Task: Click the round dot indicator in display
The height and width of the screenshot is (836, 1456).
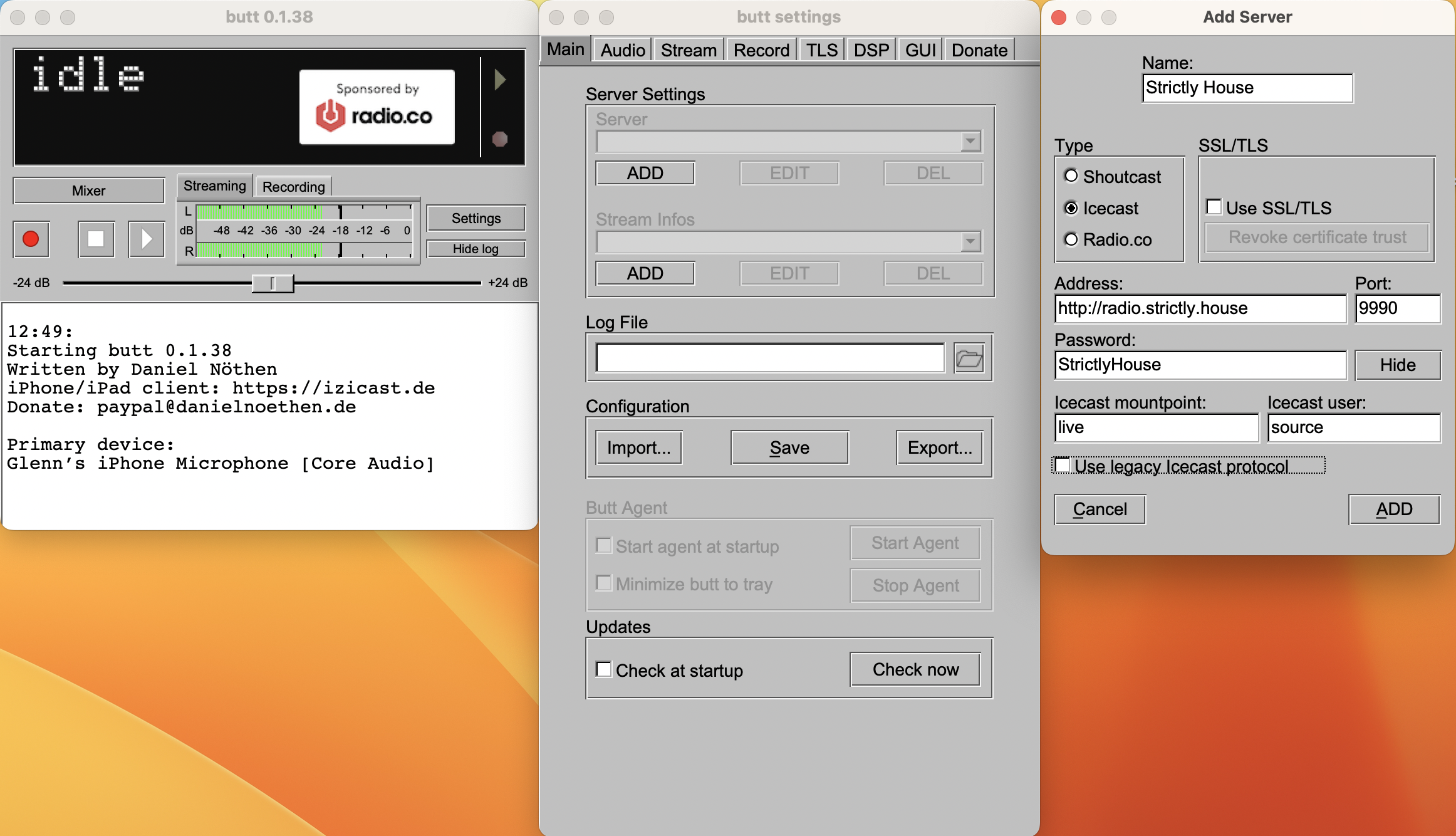Action: (500, 138)
